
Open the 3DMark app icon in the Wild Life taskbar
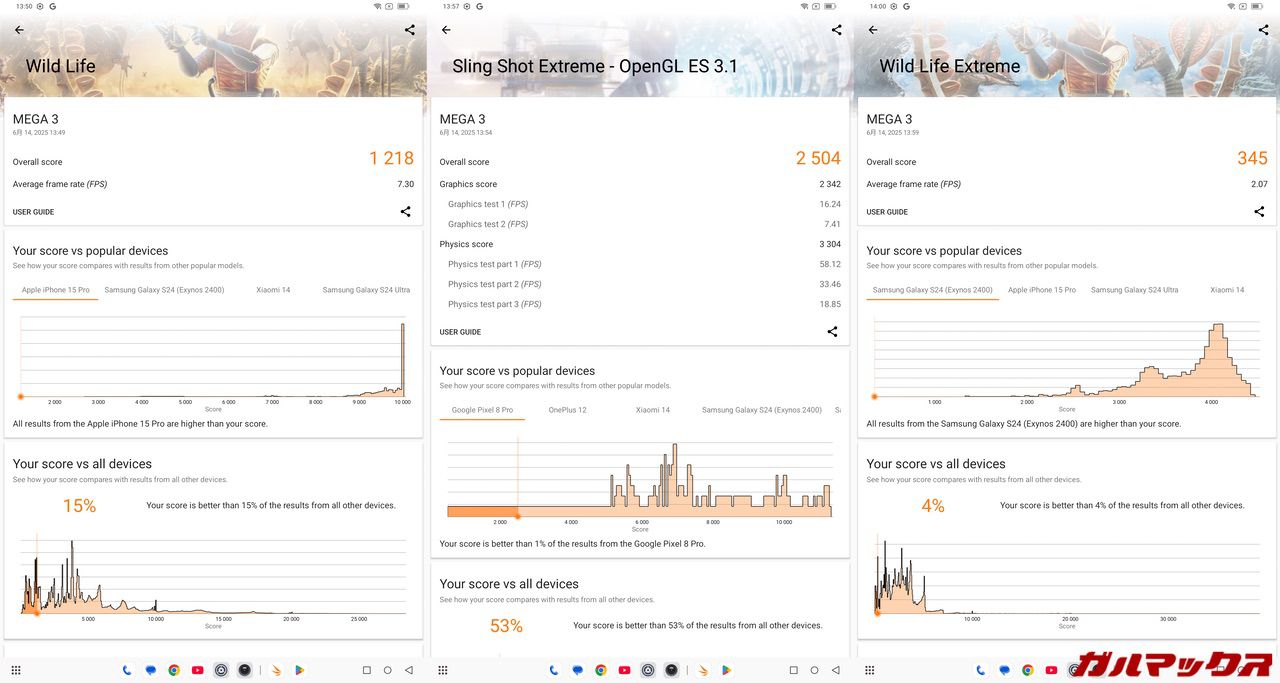coord(277,670)
